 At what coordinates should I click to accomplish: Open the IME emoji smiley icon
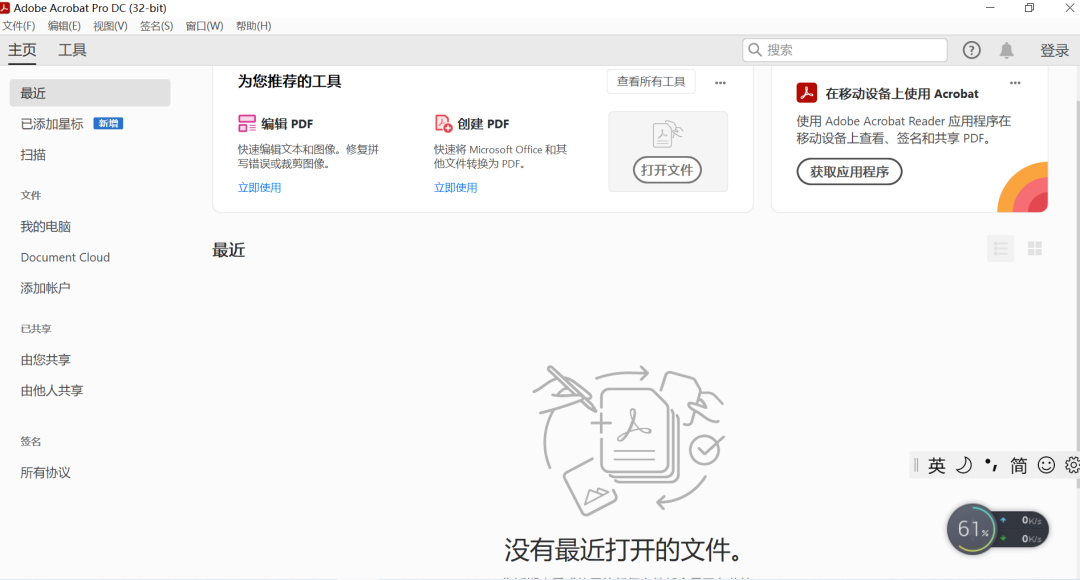coord(1046,466)
